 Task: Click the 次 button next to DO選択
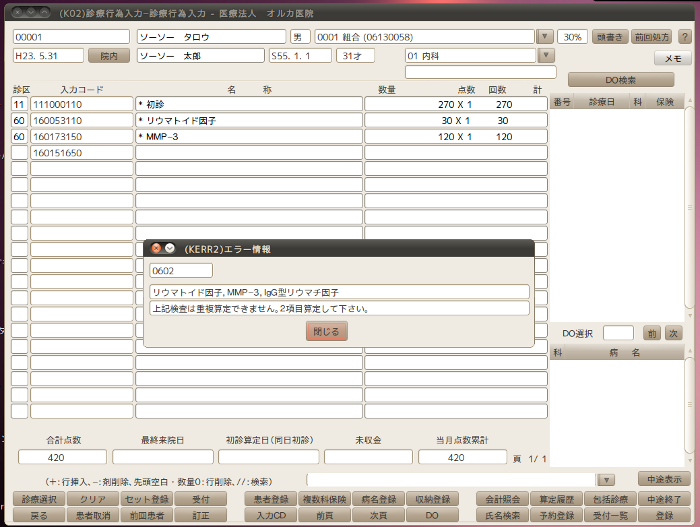[x=673, y=333]
